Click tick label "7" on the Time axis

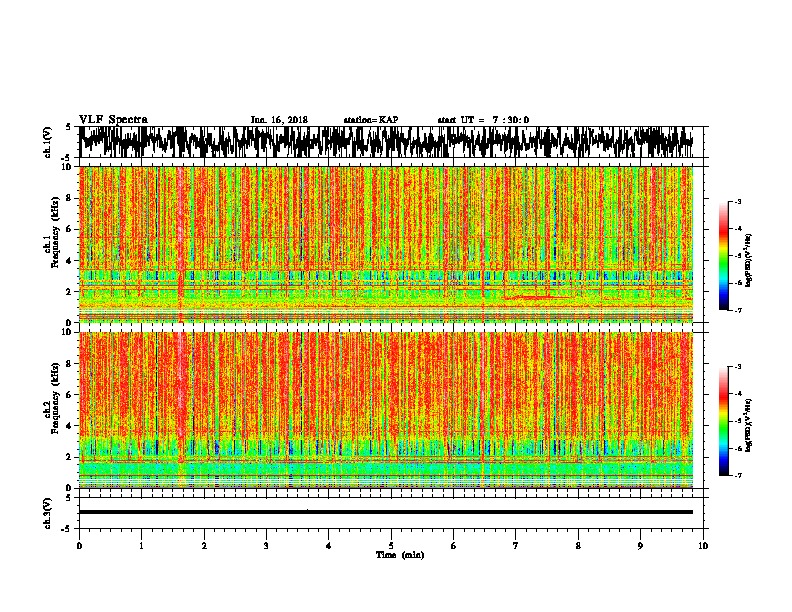(x=516, y=546)
